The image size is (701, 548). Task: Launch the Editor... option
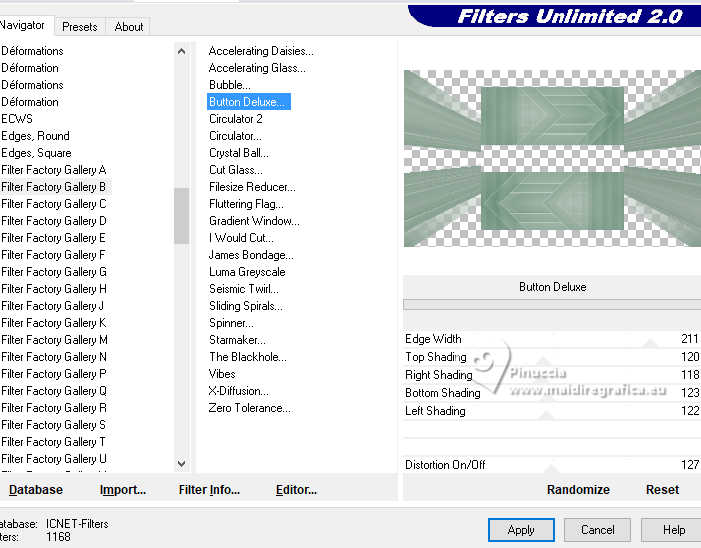(x=296, y=489)
